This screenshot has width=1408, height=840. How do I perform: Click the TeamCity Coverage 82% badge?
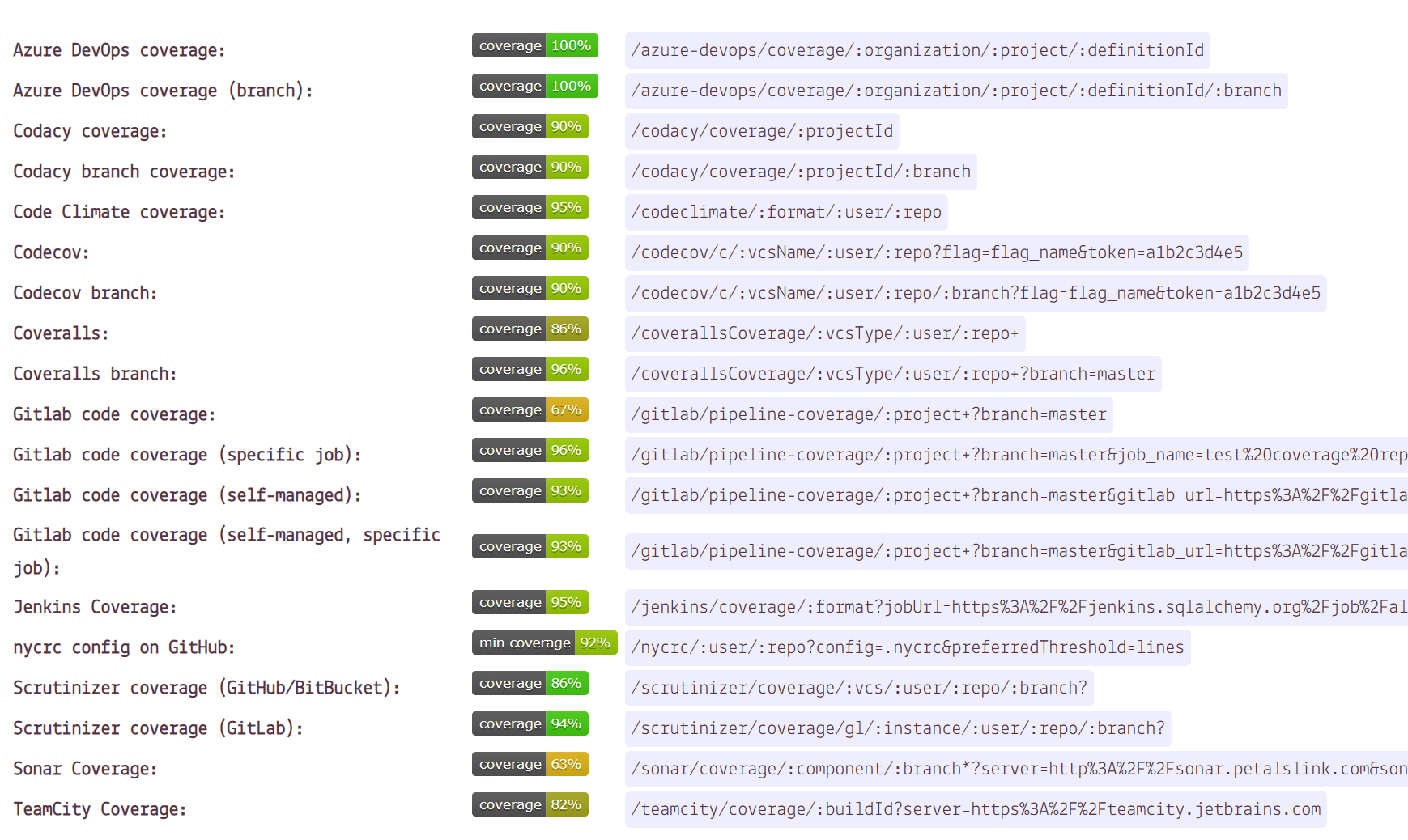pos(530,804)
